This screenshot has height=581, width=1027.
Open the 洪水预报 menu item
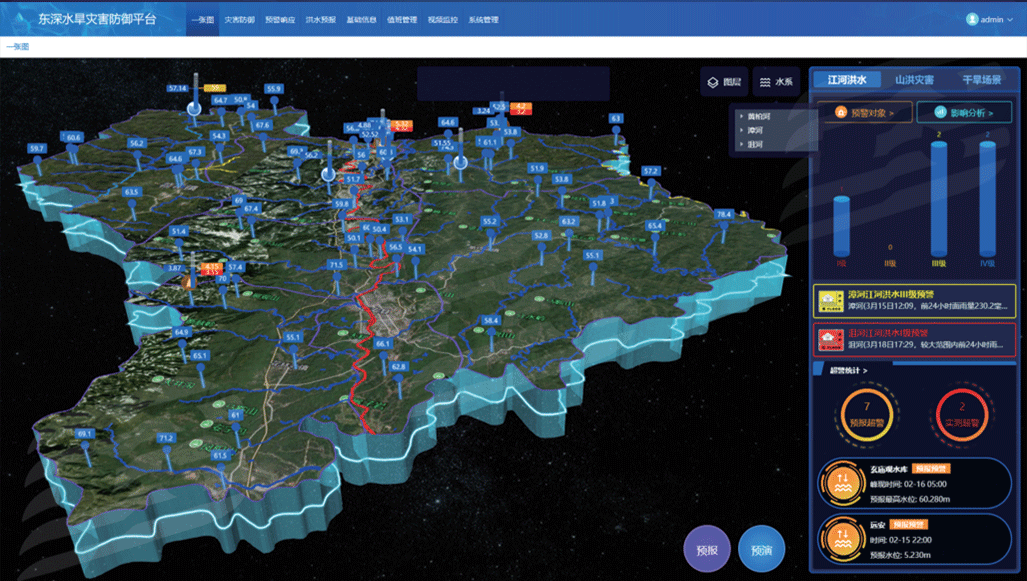click(x=320, y=20)
